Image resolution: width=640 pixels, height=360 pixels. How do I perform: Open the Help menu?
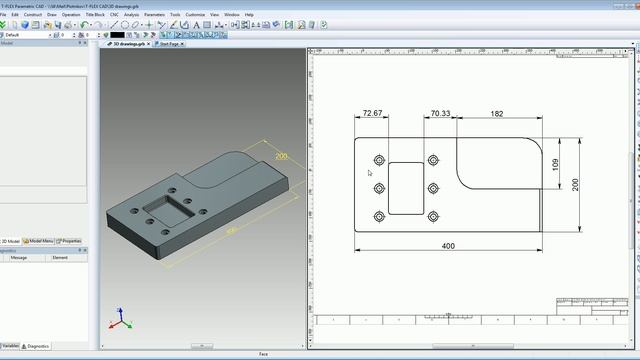click(x=249, y=15)
